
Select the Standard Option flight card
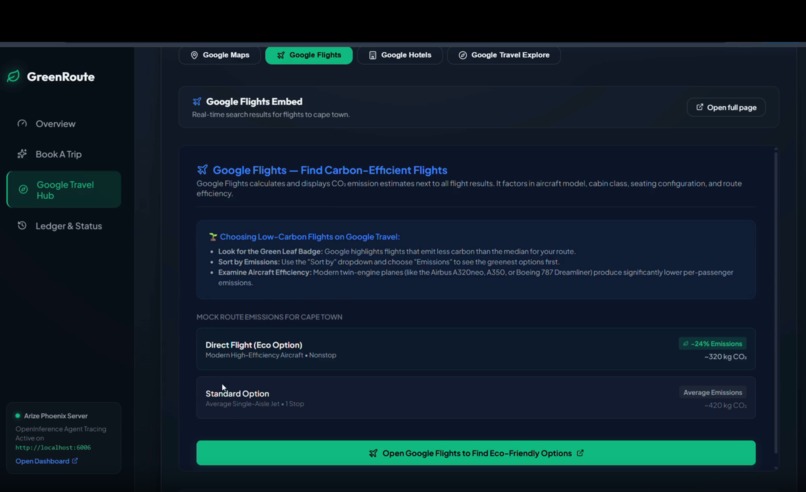pos(476,398)
